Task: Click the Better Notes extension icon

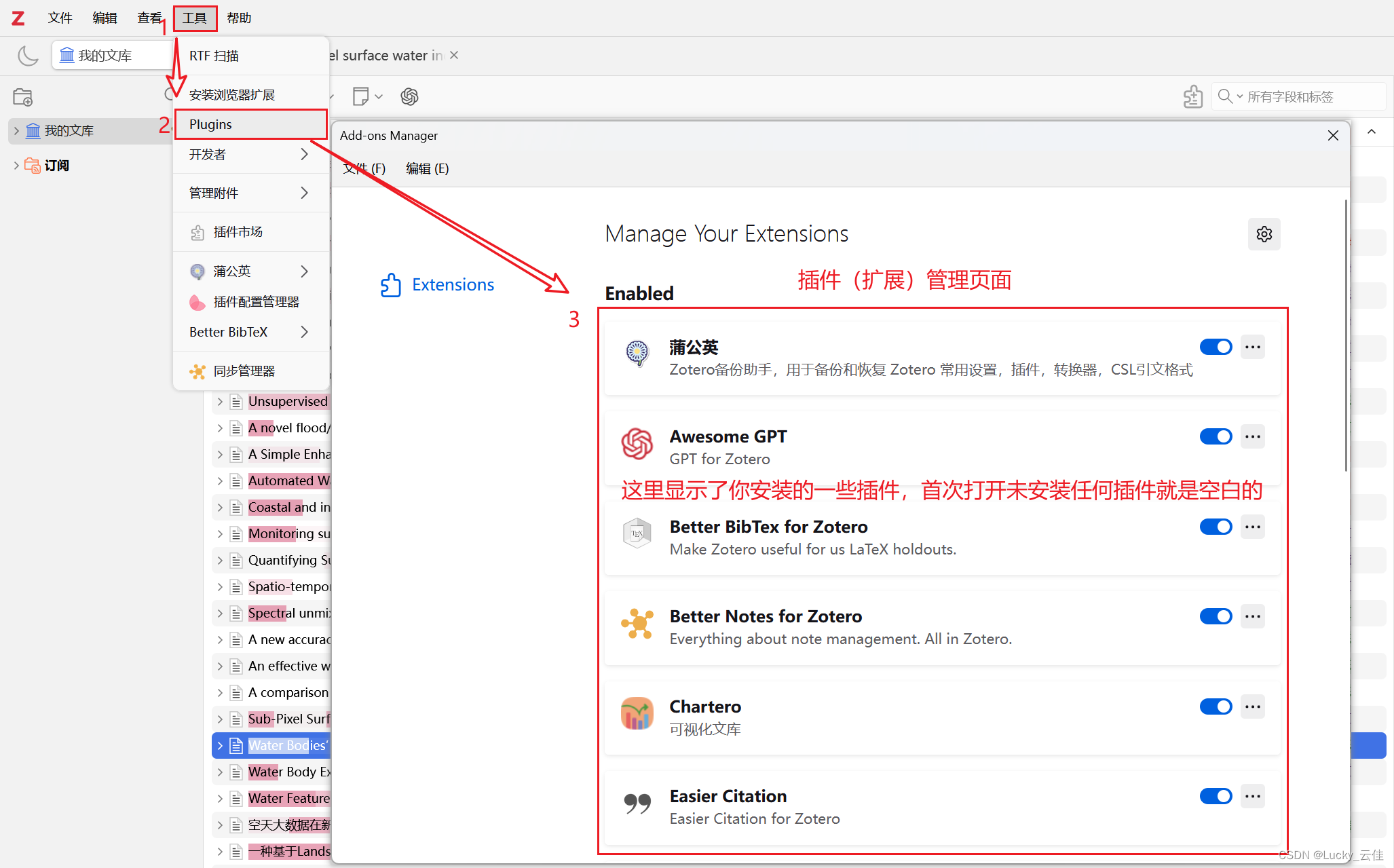Action: tap(637, 624)
